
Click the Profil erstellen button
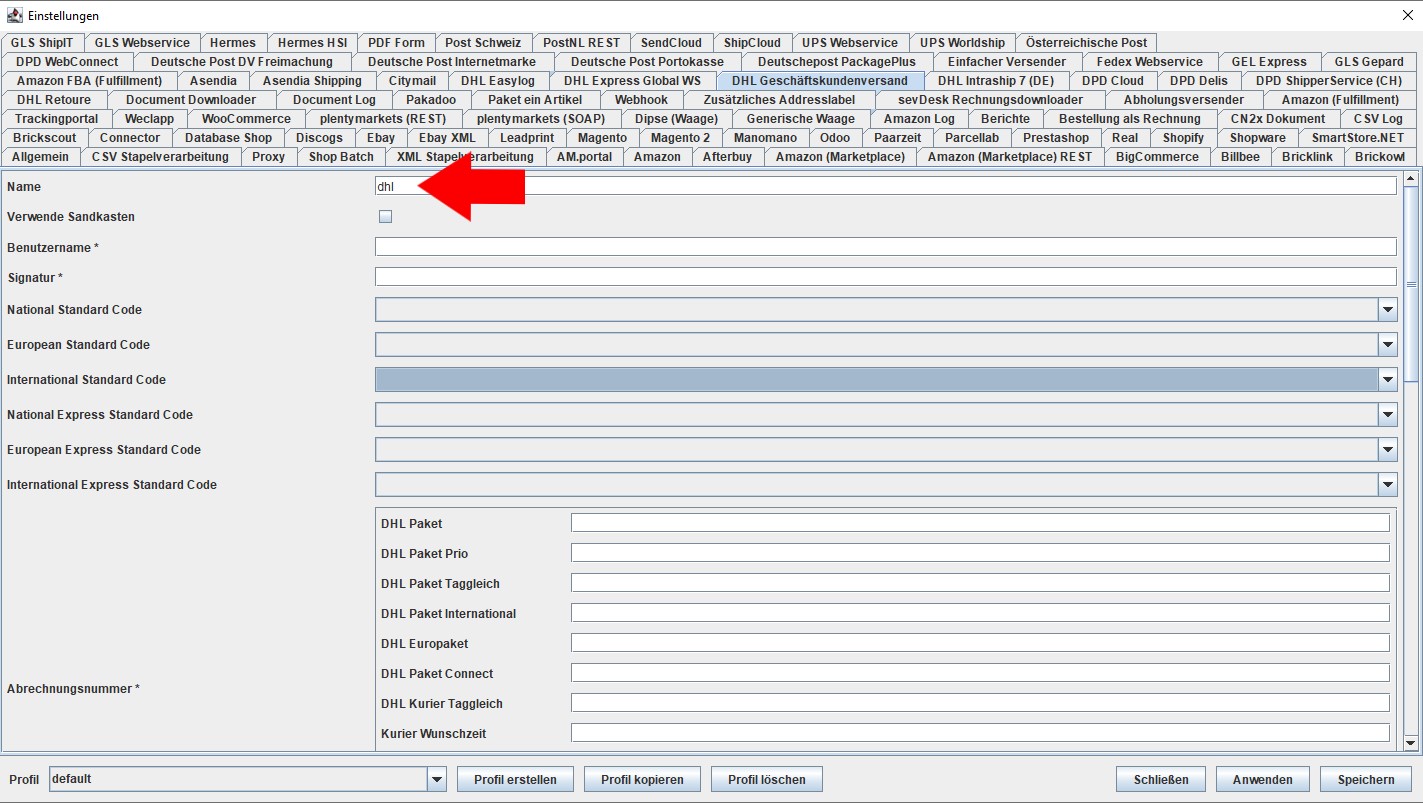[x=515, y=779]
